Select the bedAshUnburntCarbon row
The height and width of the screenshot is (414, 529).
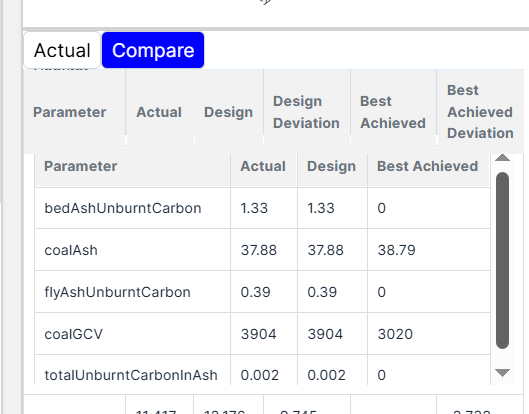tap(262, 208)
